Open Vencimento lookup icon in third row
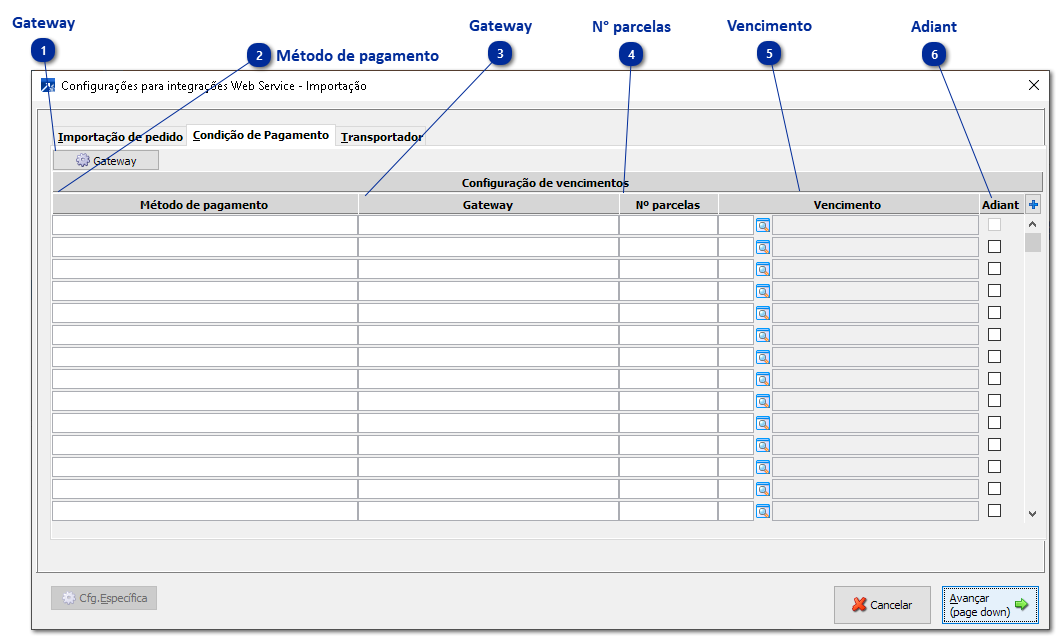Image resolution: width=1059 pixels, height=639 pixels. (763, 270)
